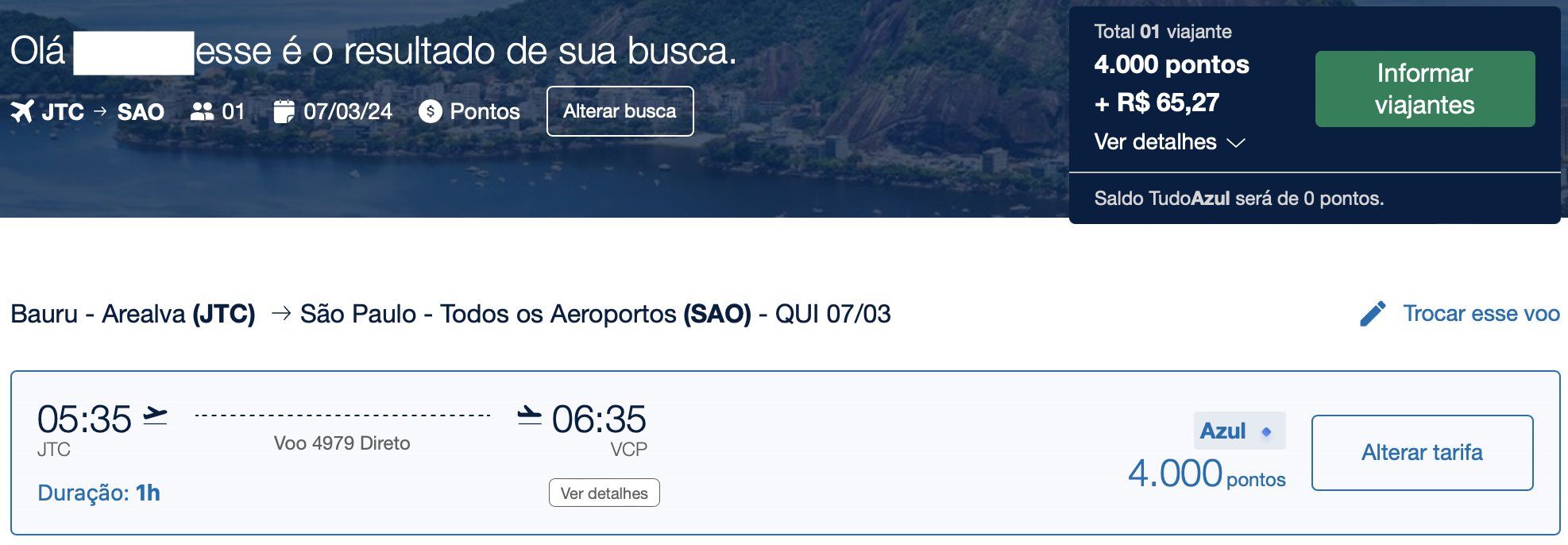
Task: Click the calendar icon before 07/03/24
Action: [284, 111]
